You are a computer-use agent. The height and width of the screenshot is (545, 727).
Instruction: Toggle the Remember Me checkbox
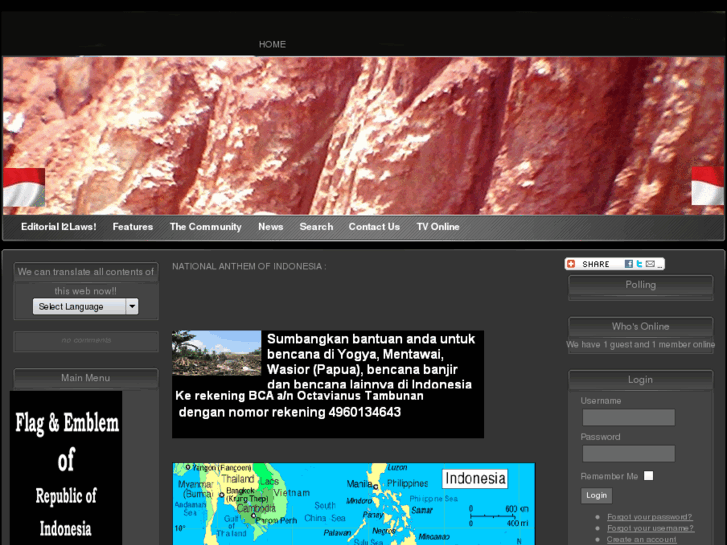[648, 476]
